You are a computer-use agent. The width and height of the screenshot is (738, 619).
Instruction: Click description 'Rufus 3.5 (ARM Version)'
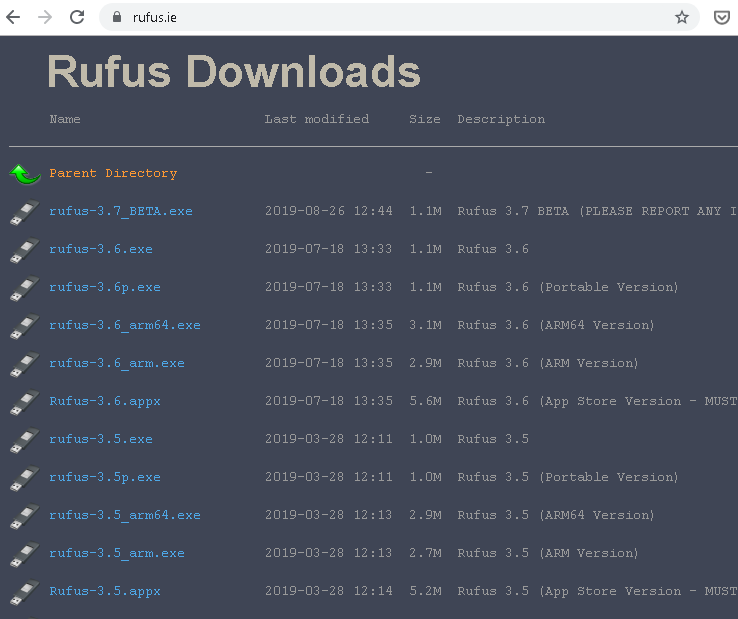click(548, 553)
